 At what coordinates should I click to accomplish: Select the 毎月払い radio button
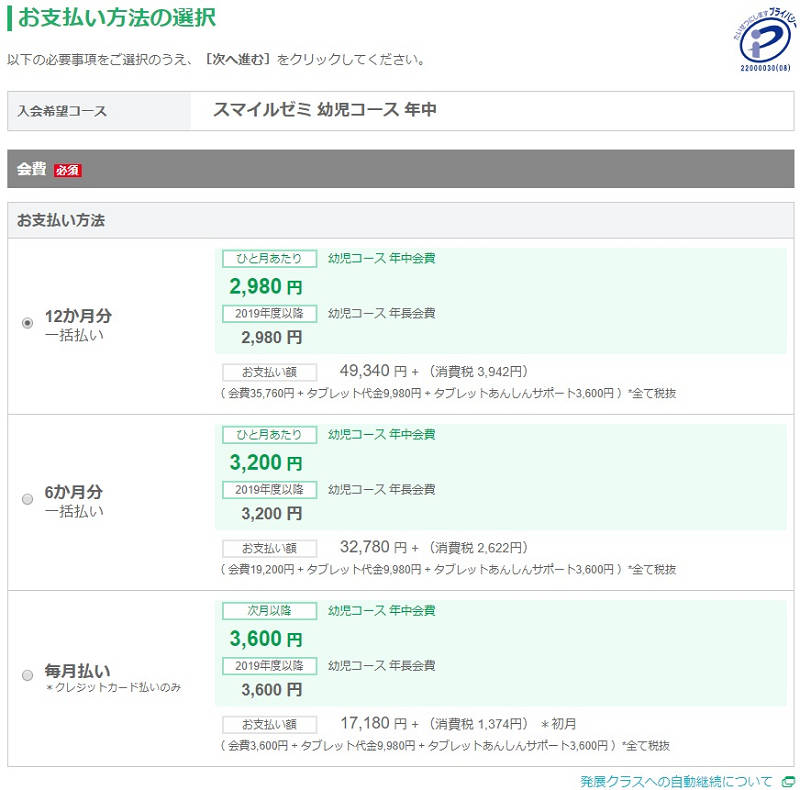coord(28,675)
